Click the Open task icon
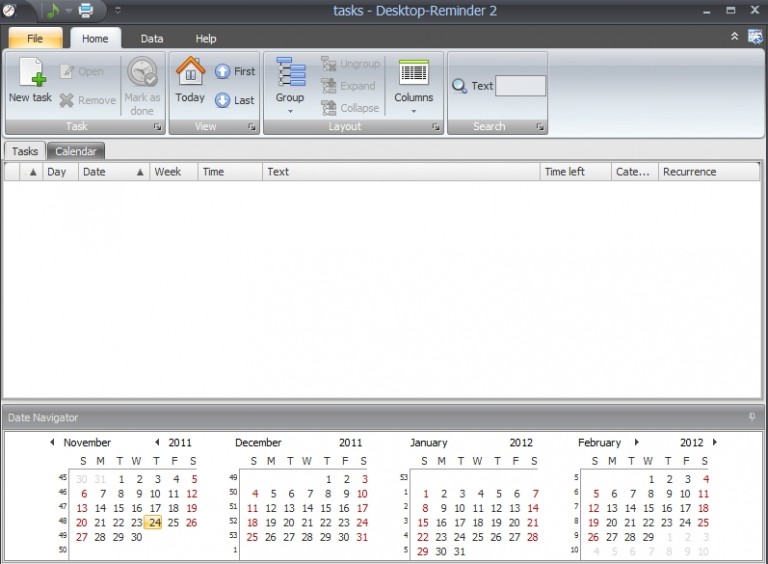This screenshot has width=768, height=564. click(67, 71)
